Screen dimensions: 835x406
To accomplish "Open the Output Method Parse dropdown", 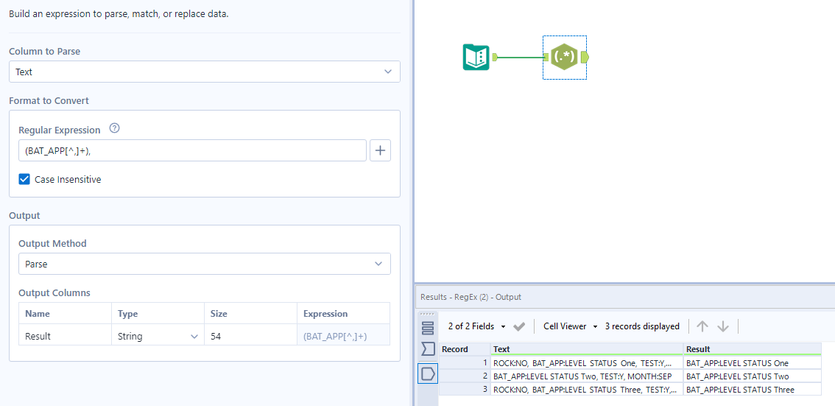I will [204, 264].
